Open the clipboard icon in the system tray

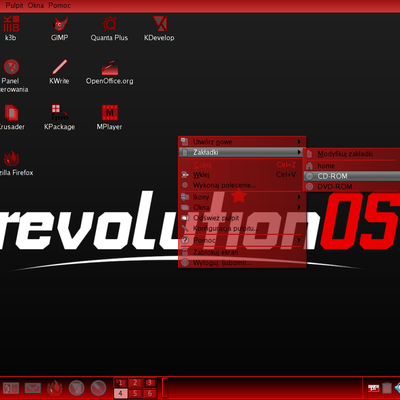[x=387, y=388]
